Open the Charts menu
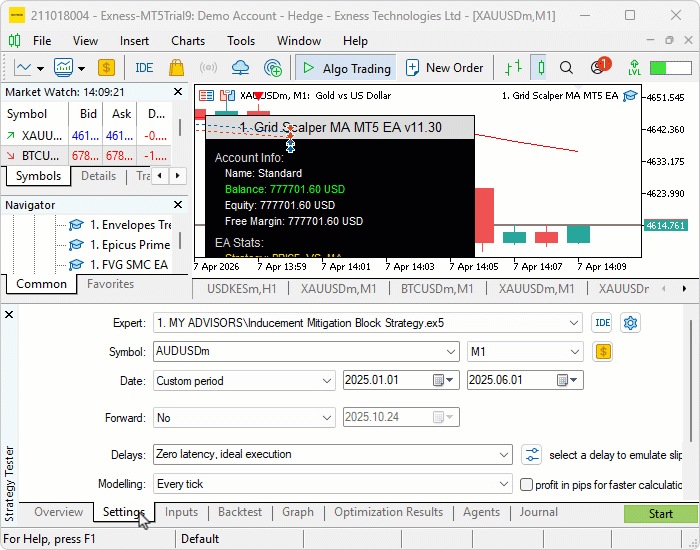Image resolution: width=700 pixels, height=550 pixels. pyautogui.click(x=188, y=41)
